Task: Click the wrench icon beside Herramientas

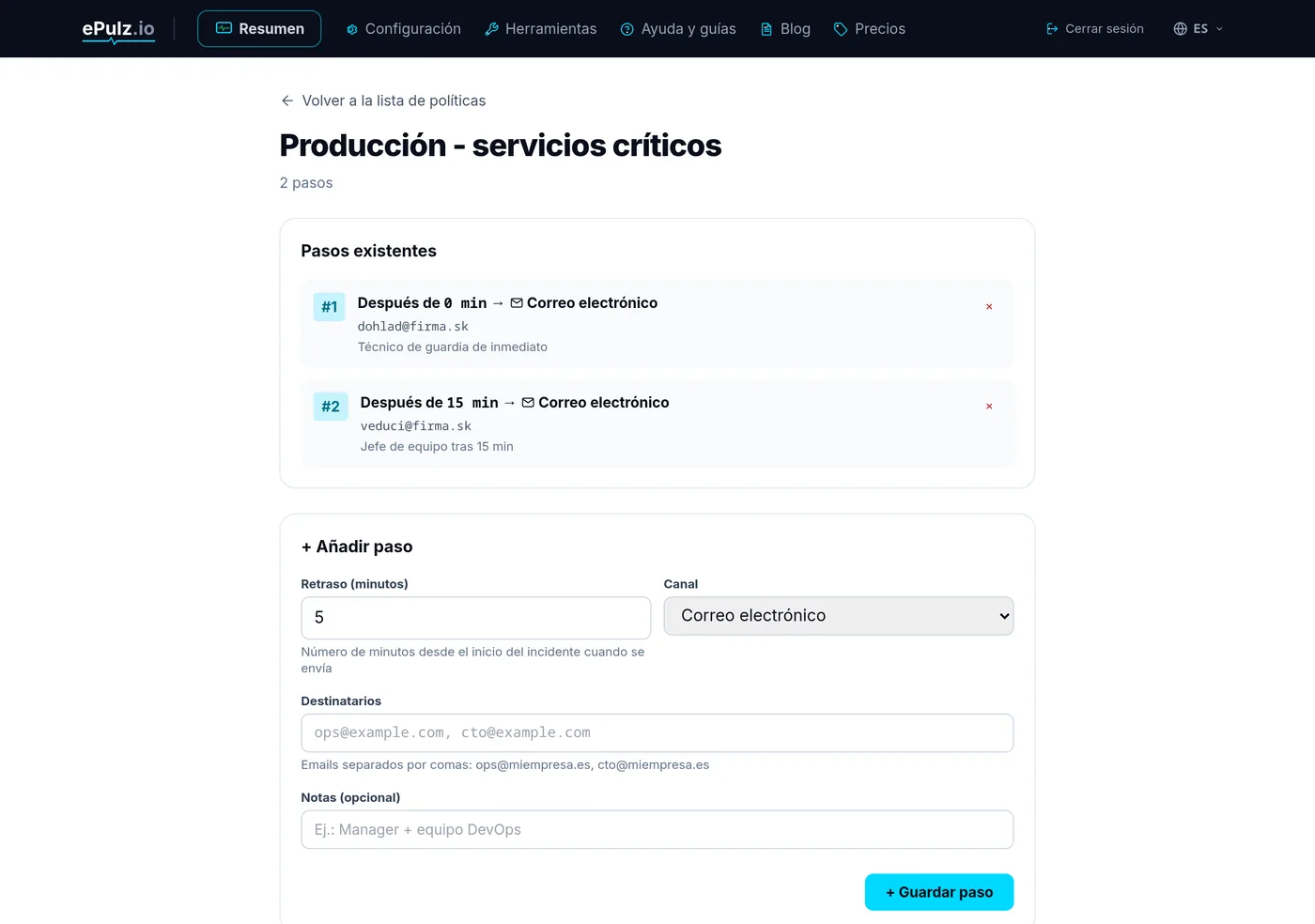Action: pos(491,29)
